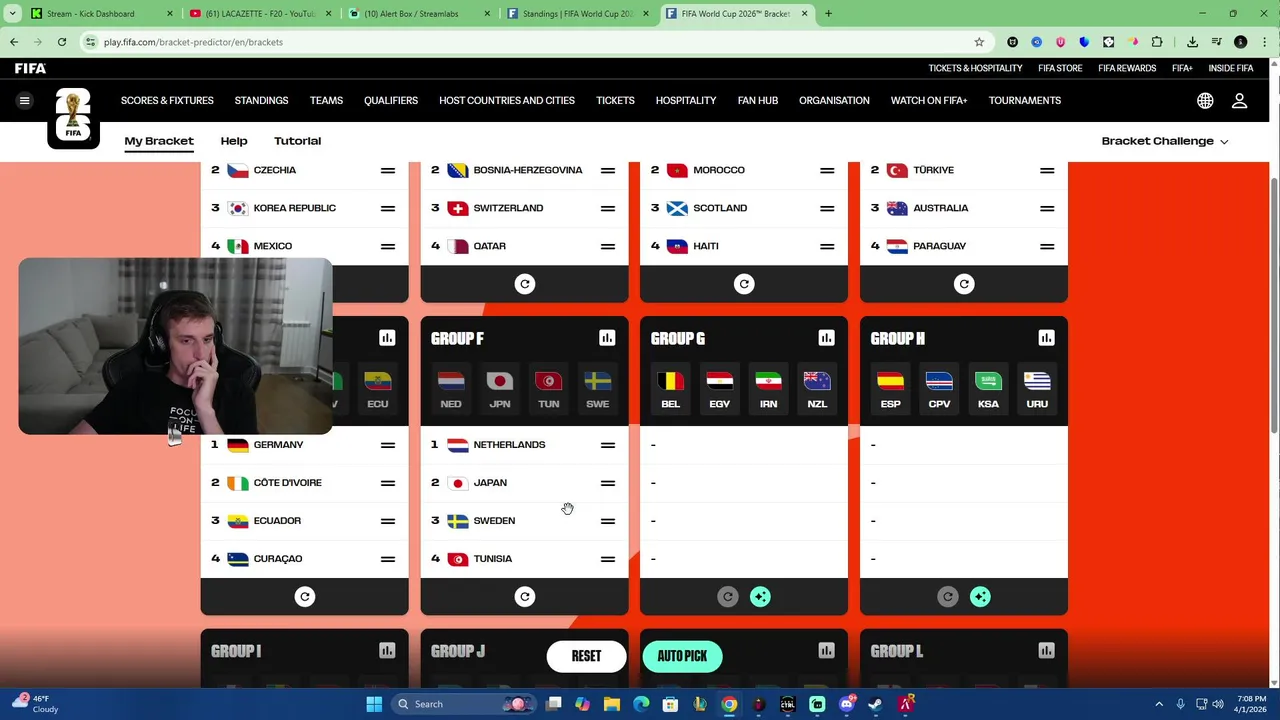This screenshot has height=720, width=1280.
Task: Select Japan JPN flag in Group F
Action: 500,389
